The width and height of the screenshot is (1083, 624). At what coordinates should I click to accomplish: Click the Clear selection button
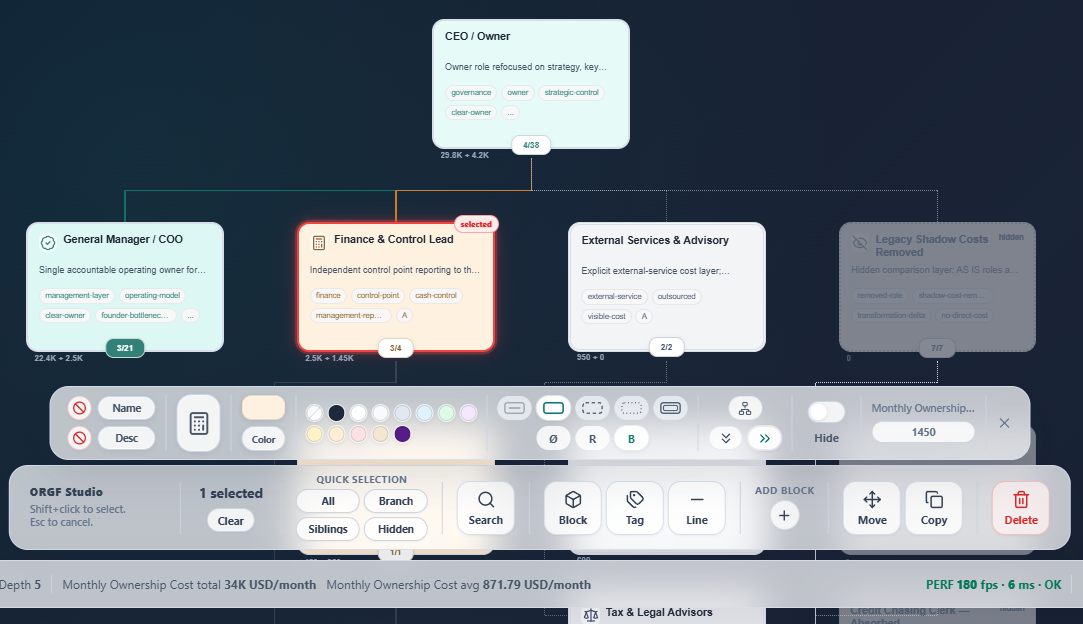pyautogui.click(x=231, y=521)
